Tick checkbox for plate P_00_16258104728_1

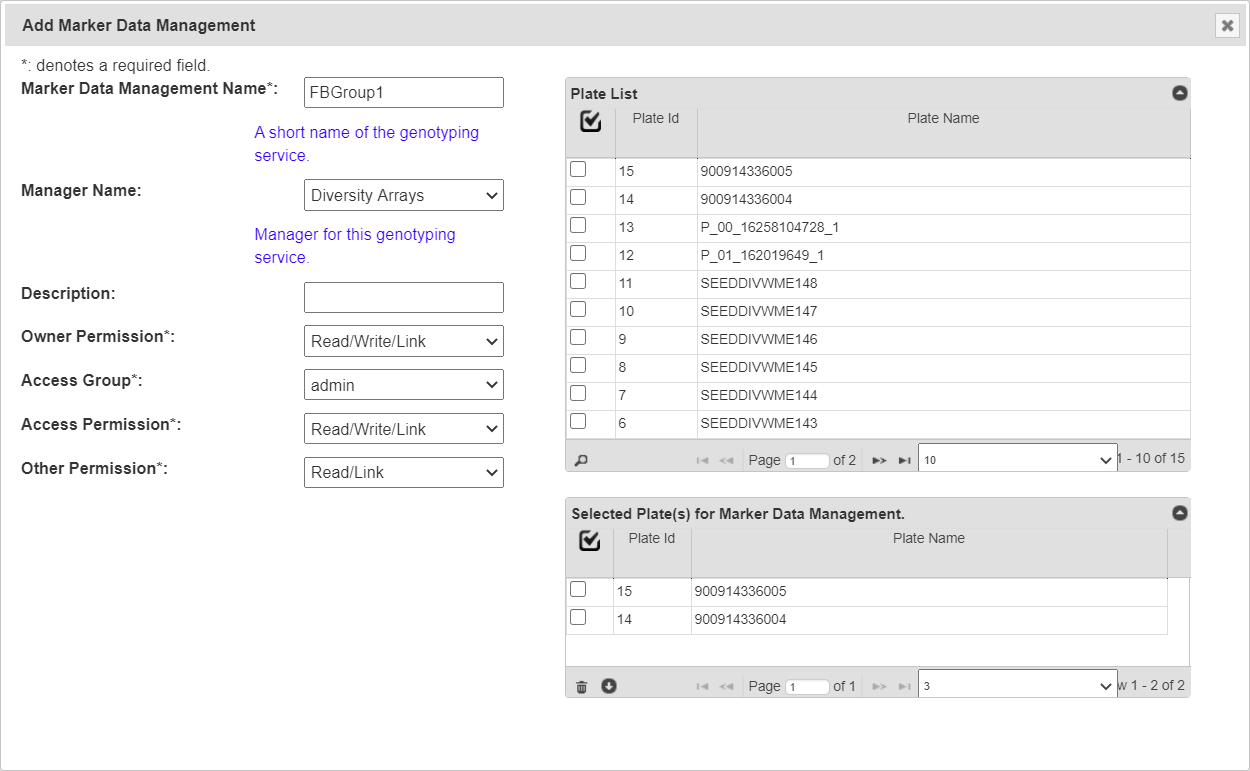click(578, 226)
